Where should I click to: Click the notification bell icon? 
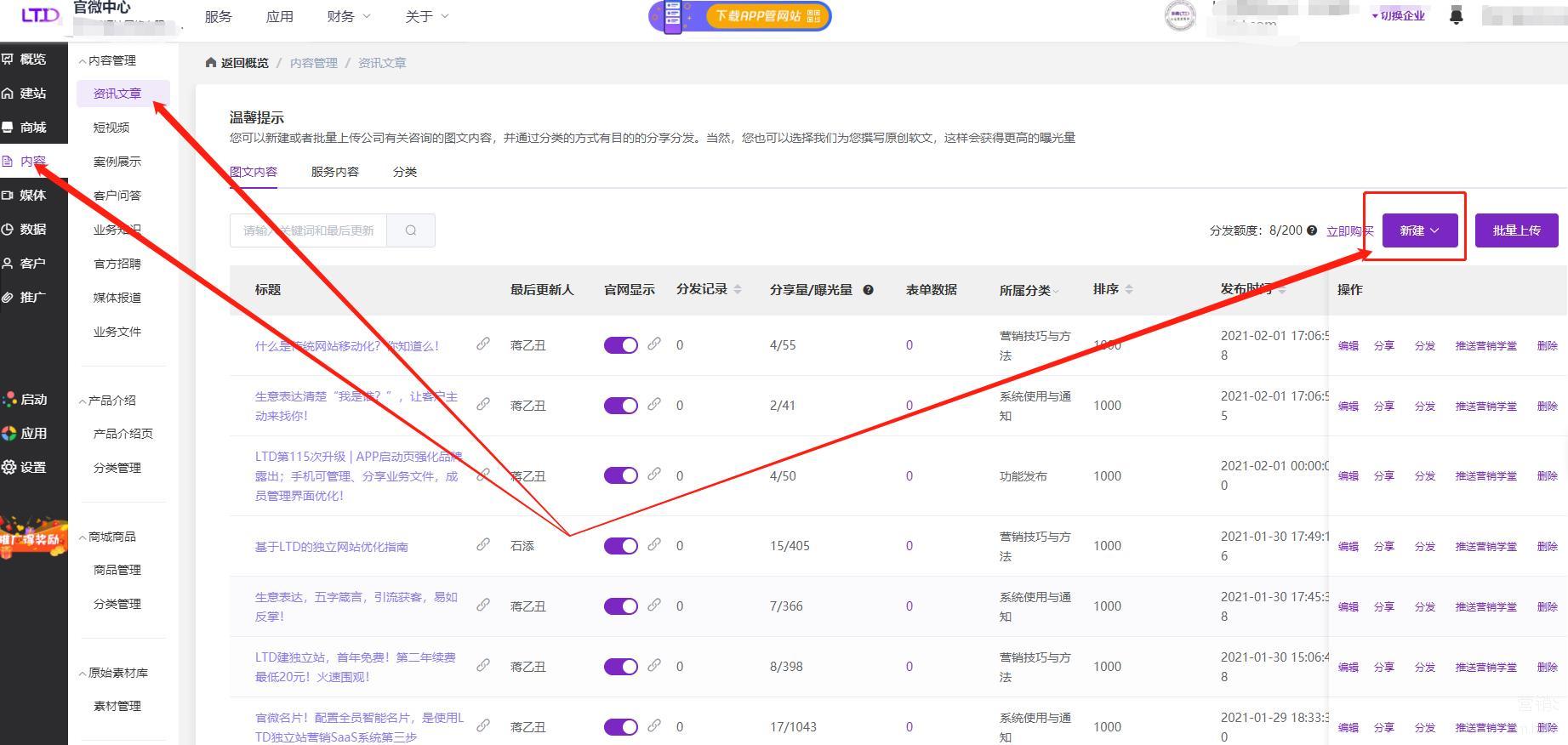(x=1456, y=16)
